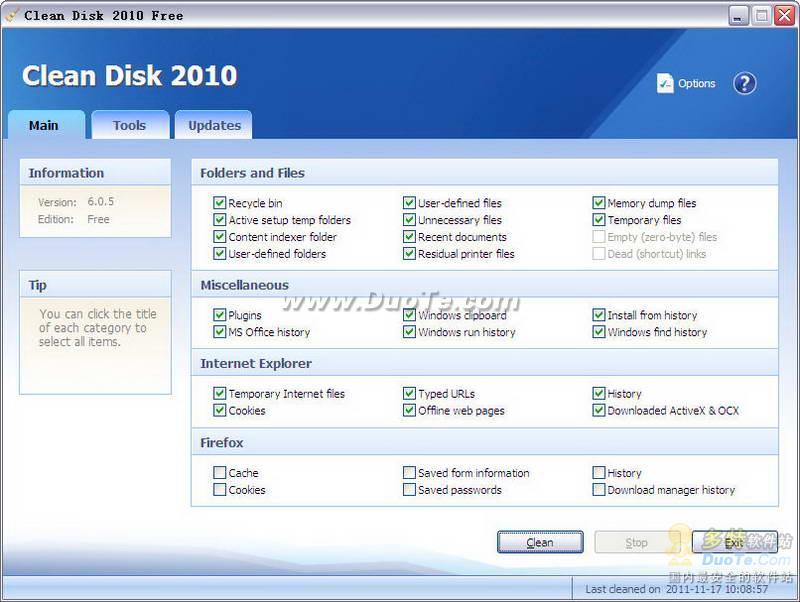
Task: Minimize the Clean Disk window
Action: (738, 16)
